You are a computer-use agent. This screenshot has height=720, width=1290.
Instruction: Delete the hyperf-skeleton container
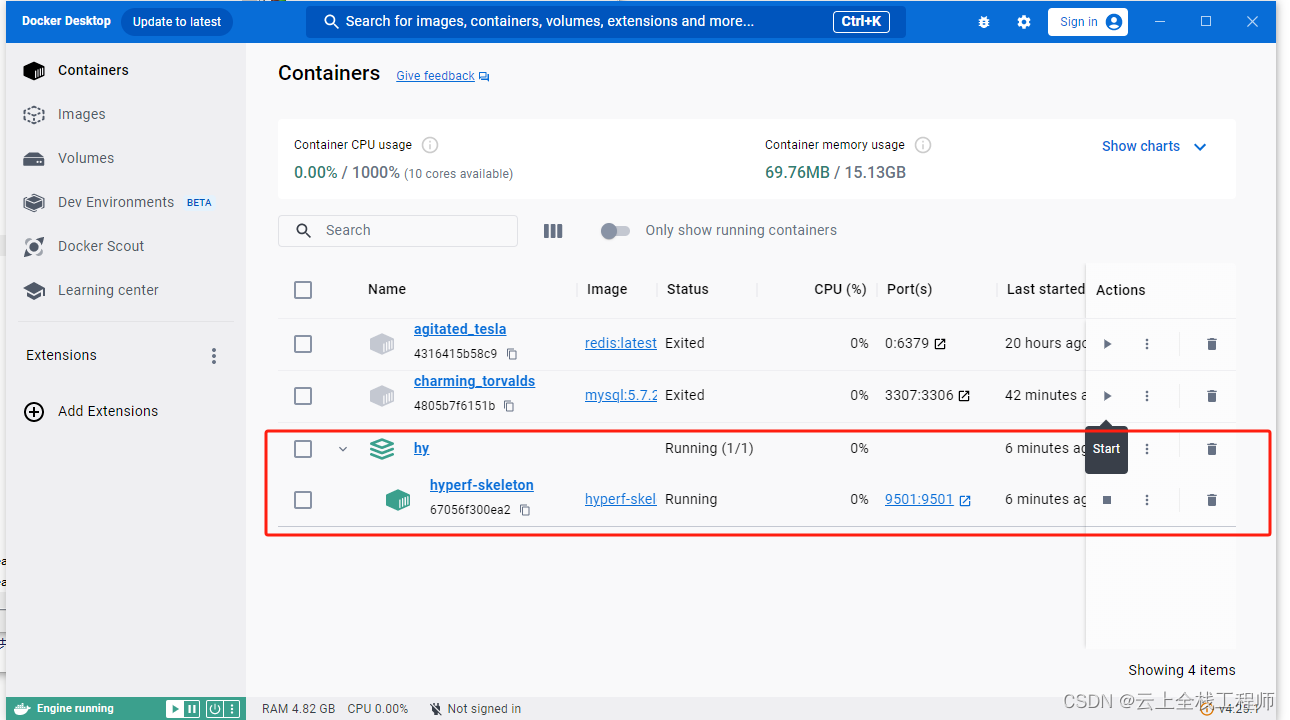tap(1212, 500)
